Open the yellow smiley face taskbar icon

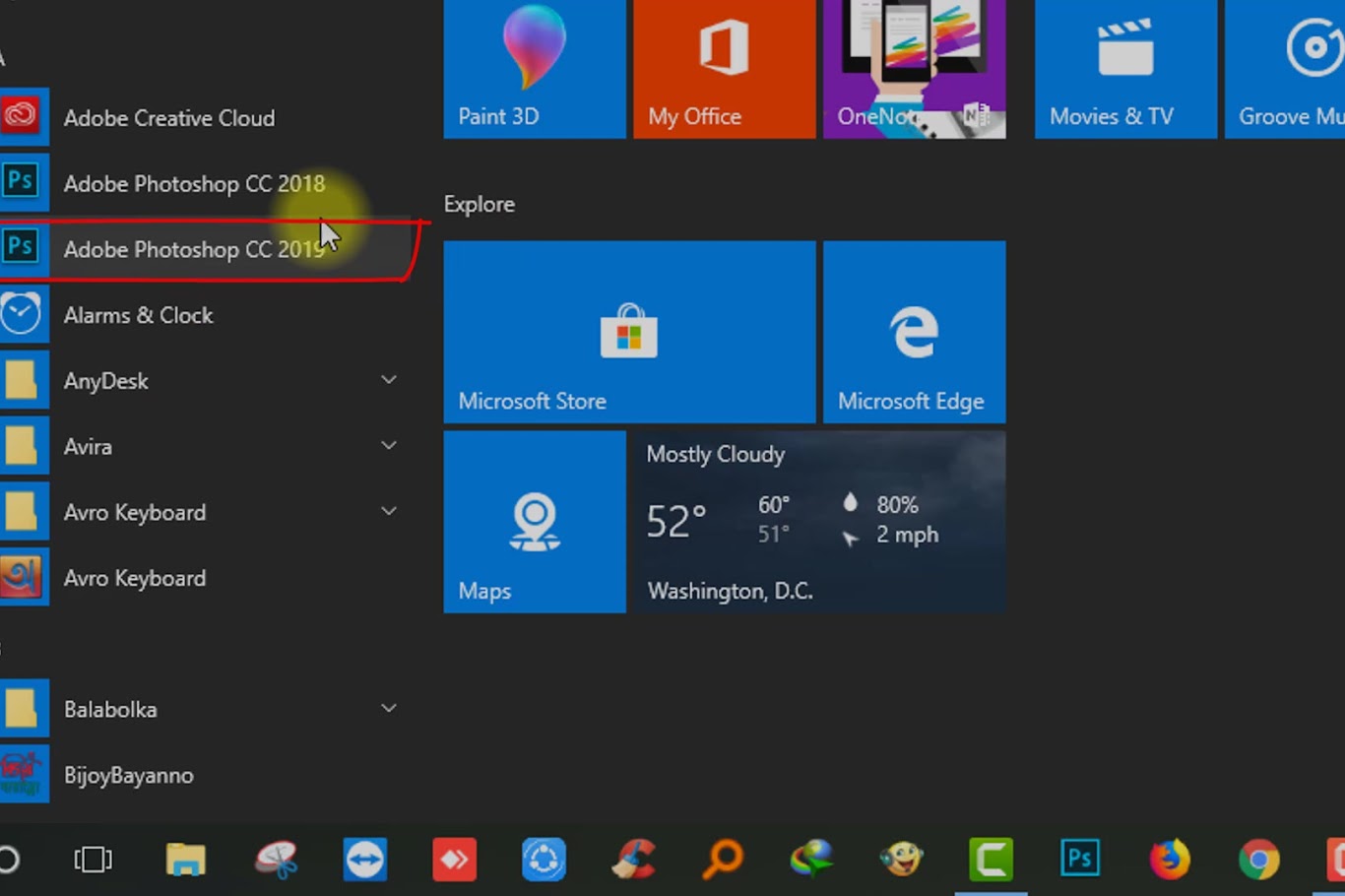click(x=901, y=860)
